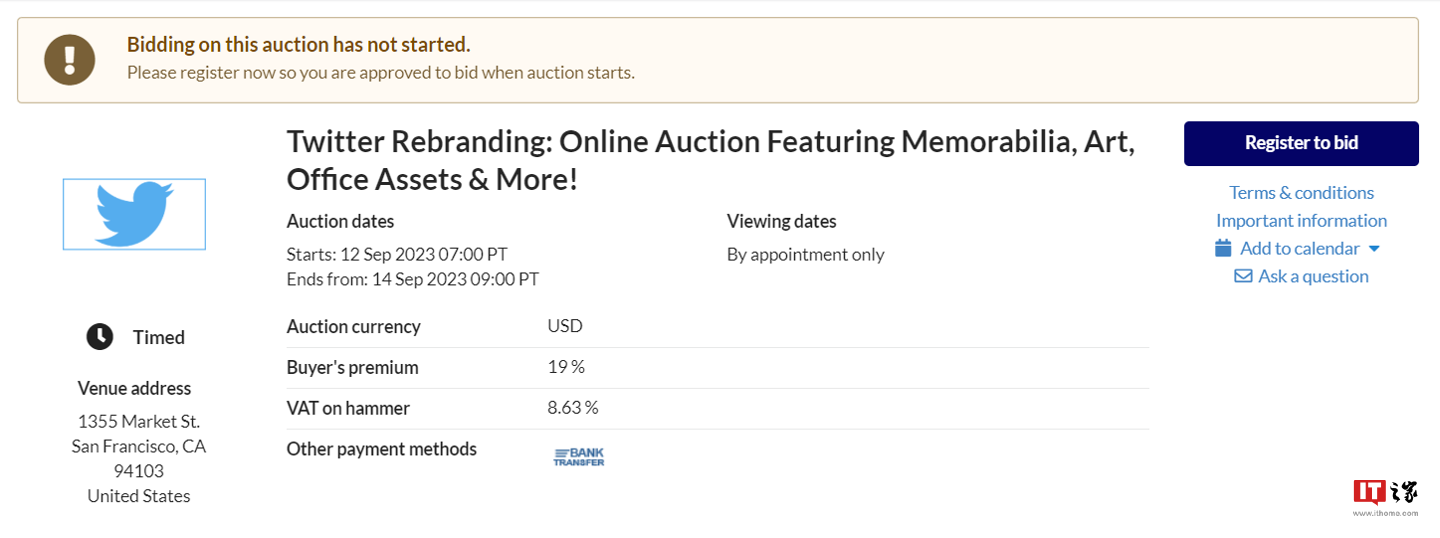Open the Important information link
This screenshot has width=1440, height=538.
pos(1301,220)
